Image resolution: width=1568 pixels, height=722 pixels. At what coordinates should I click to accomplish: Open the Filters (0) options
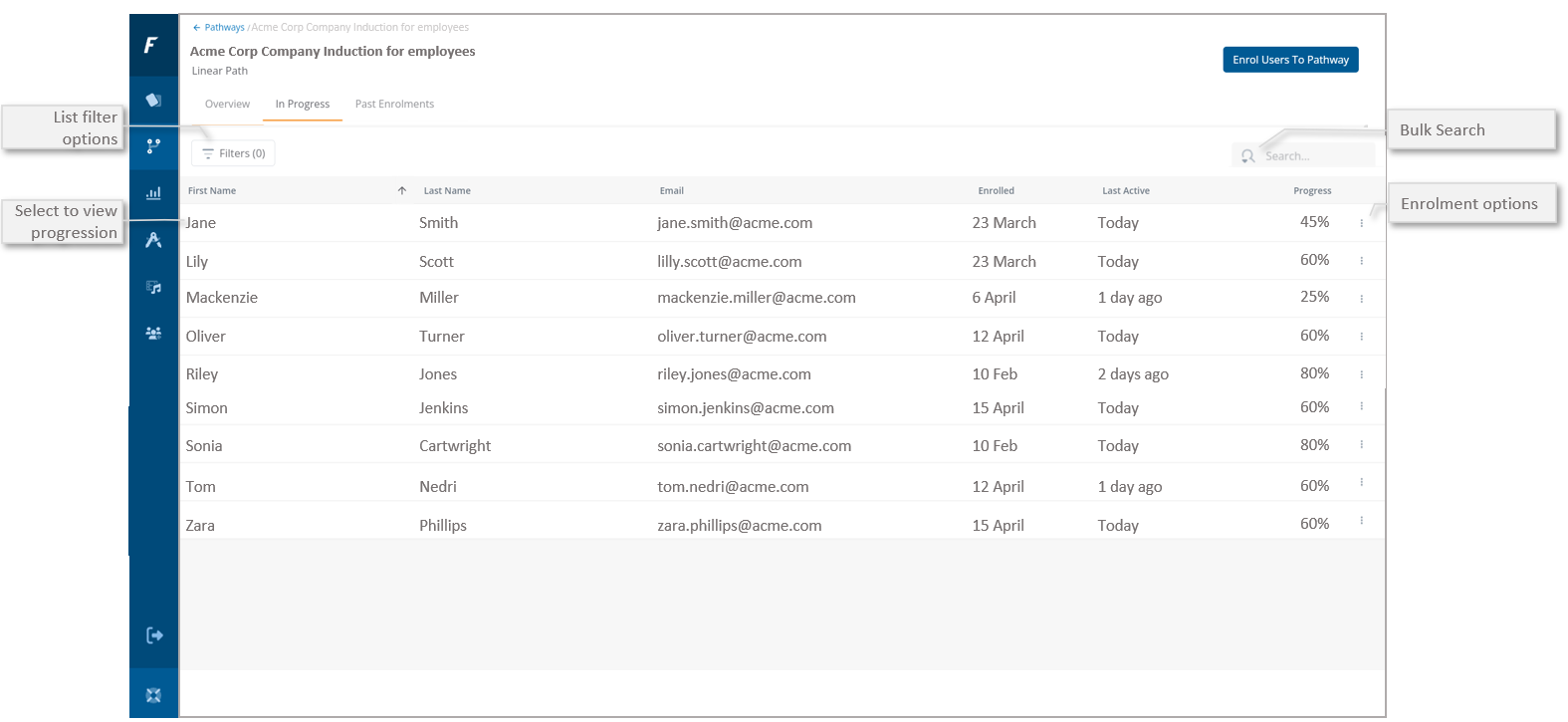pos(234,153)
